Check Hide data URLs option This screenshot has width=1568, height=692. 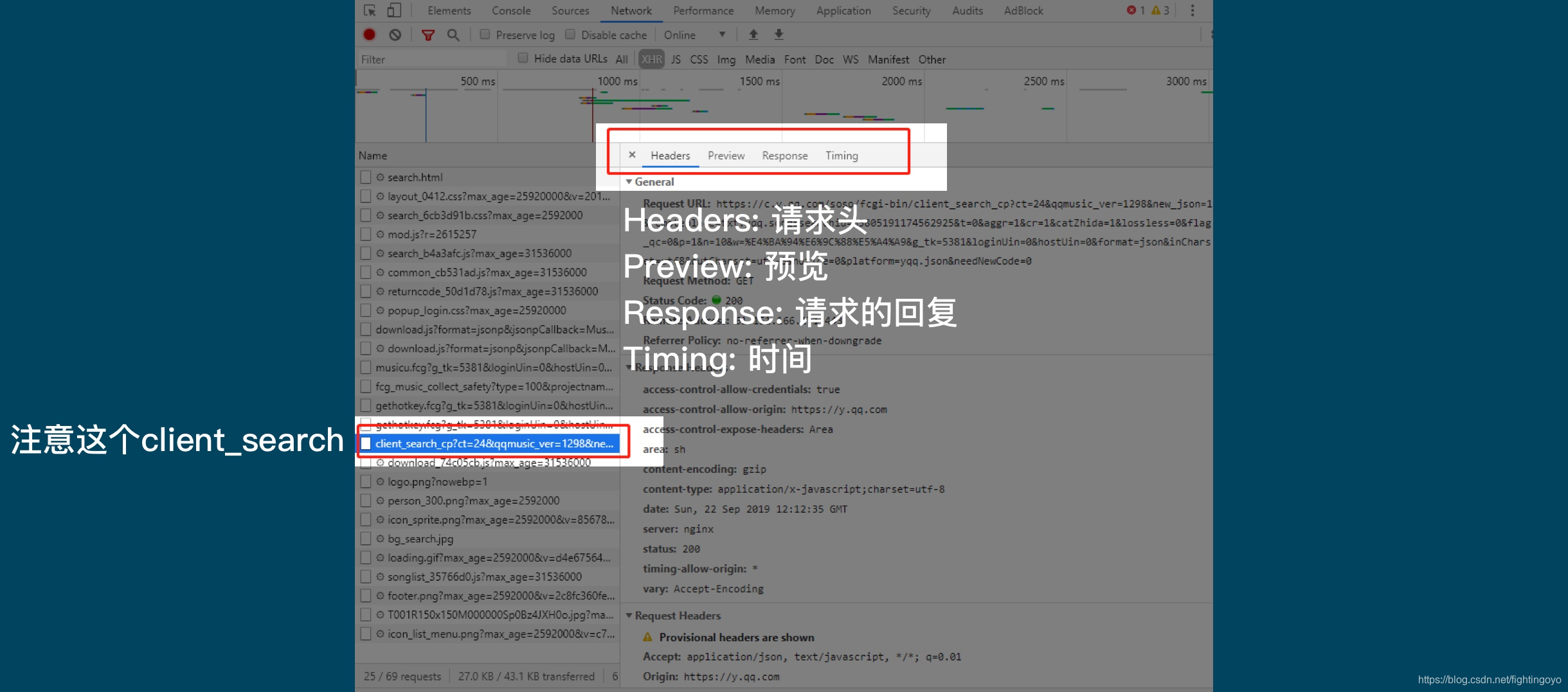(x=523, y=58)
